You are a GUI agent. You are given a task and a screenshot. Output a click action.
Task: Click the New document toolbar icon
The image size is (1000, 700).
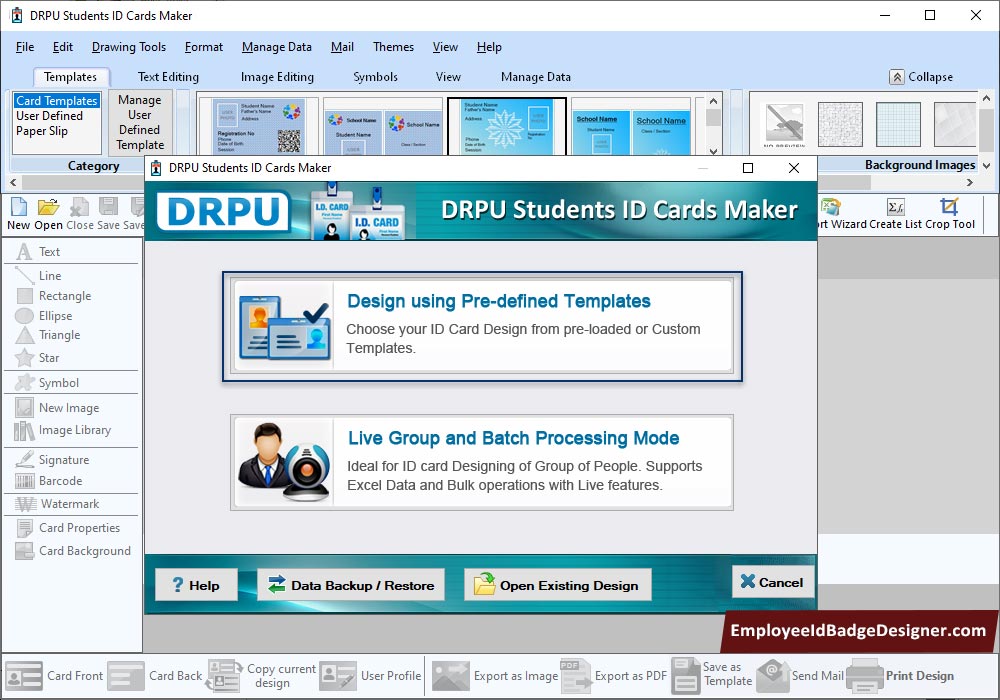[19, 207]
